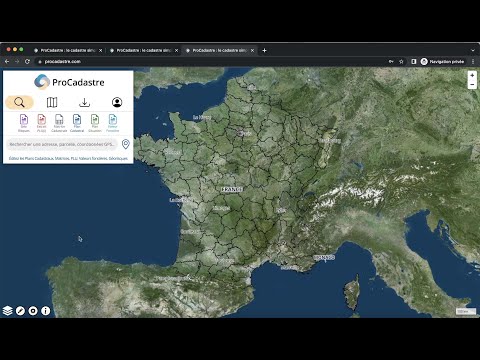Screen dimensions: 480x360
Task: Activate the pencil drawing tool
Action: coord(20,311)
